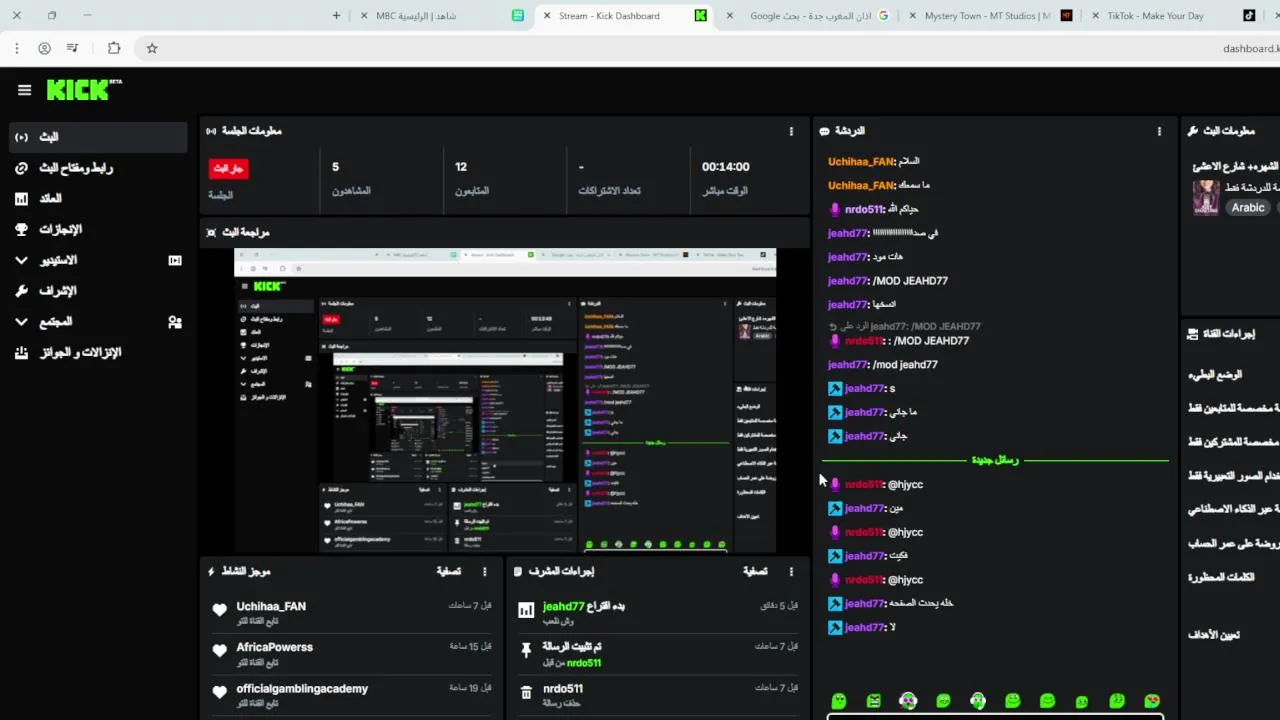Click moderator badge on the jeahd77 لا message
This screenshot has width=1280, height=720.
835,627
